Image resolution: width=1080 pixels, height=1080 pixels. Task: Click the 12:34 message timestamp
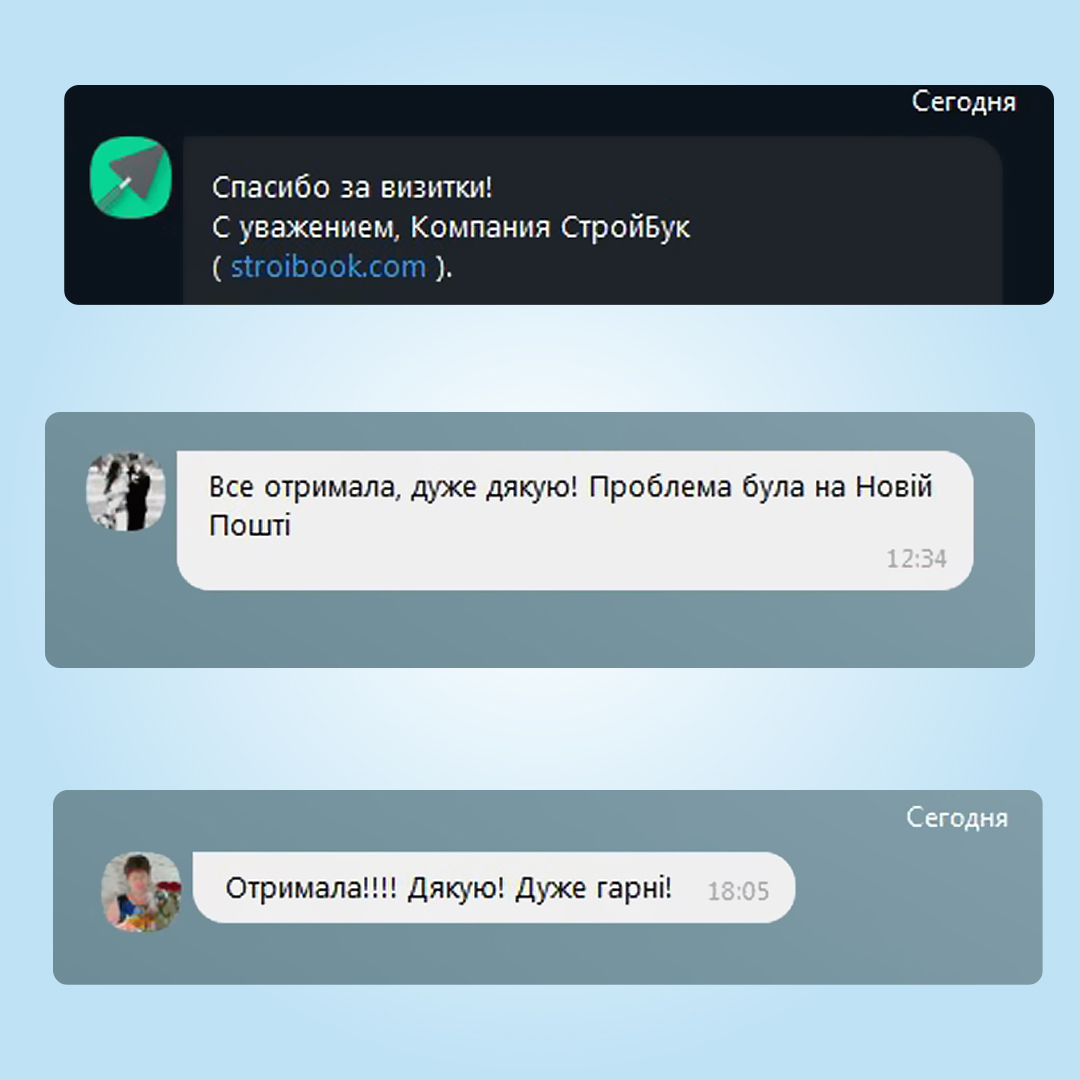click(x=916, y=559)
